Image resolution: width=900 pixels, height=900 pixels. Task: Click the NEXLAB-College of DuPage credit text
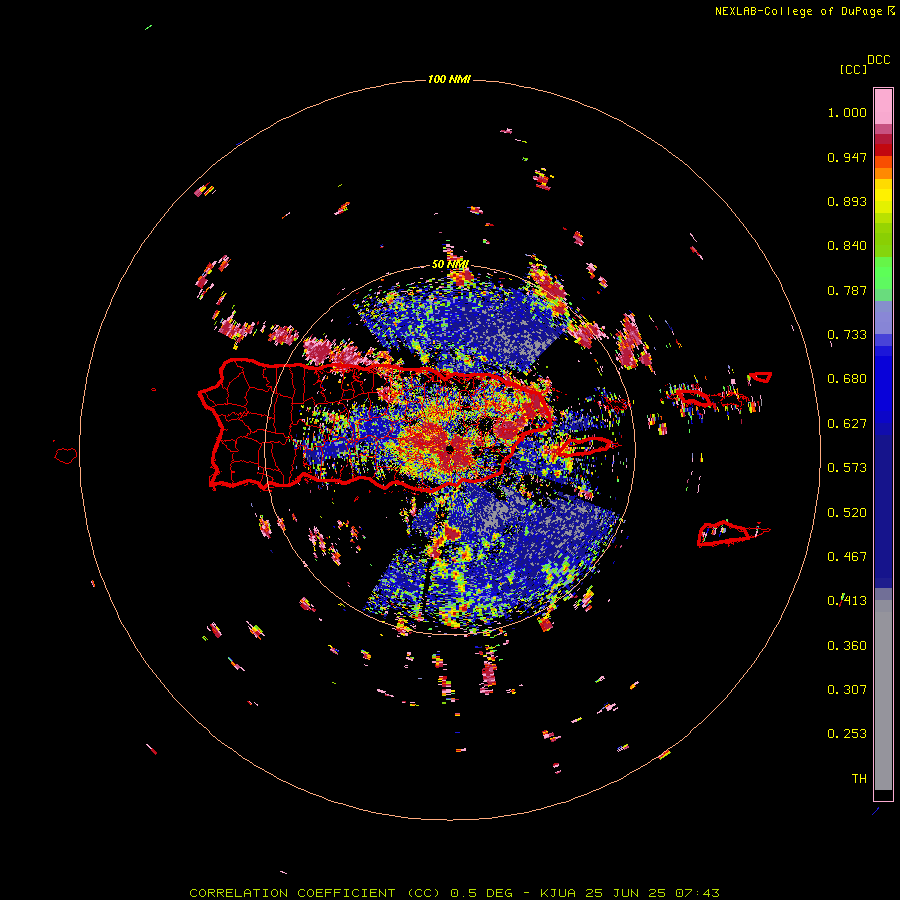[x=798, y=11]
